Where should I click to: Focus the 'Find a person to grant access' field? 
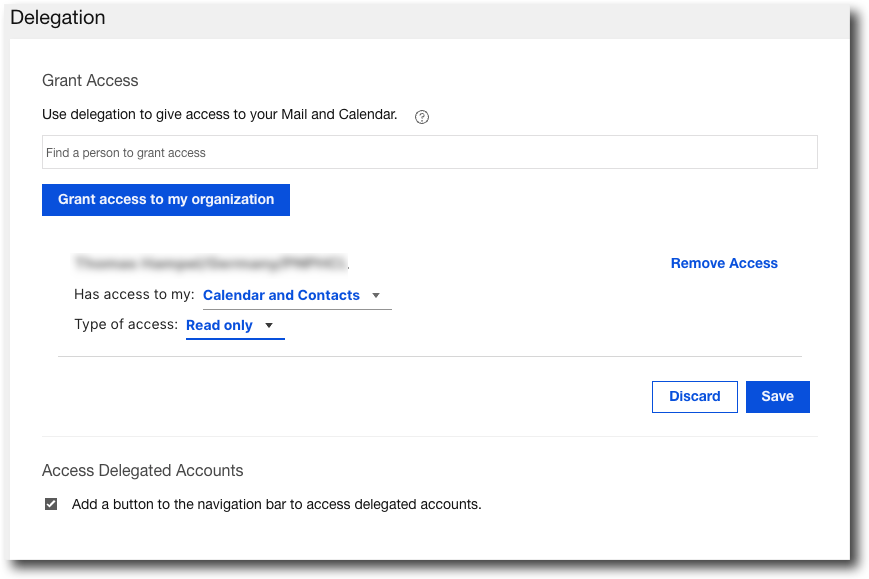point(429,153)
